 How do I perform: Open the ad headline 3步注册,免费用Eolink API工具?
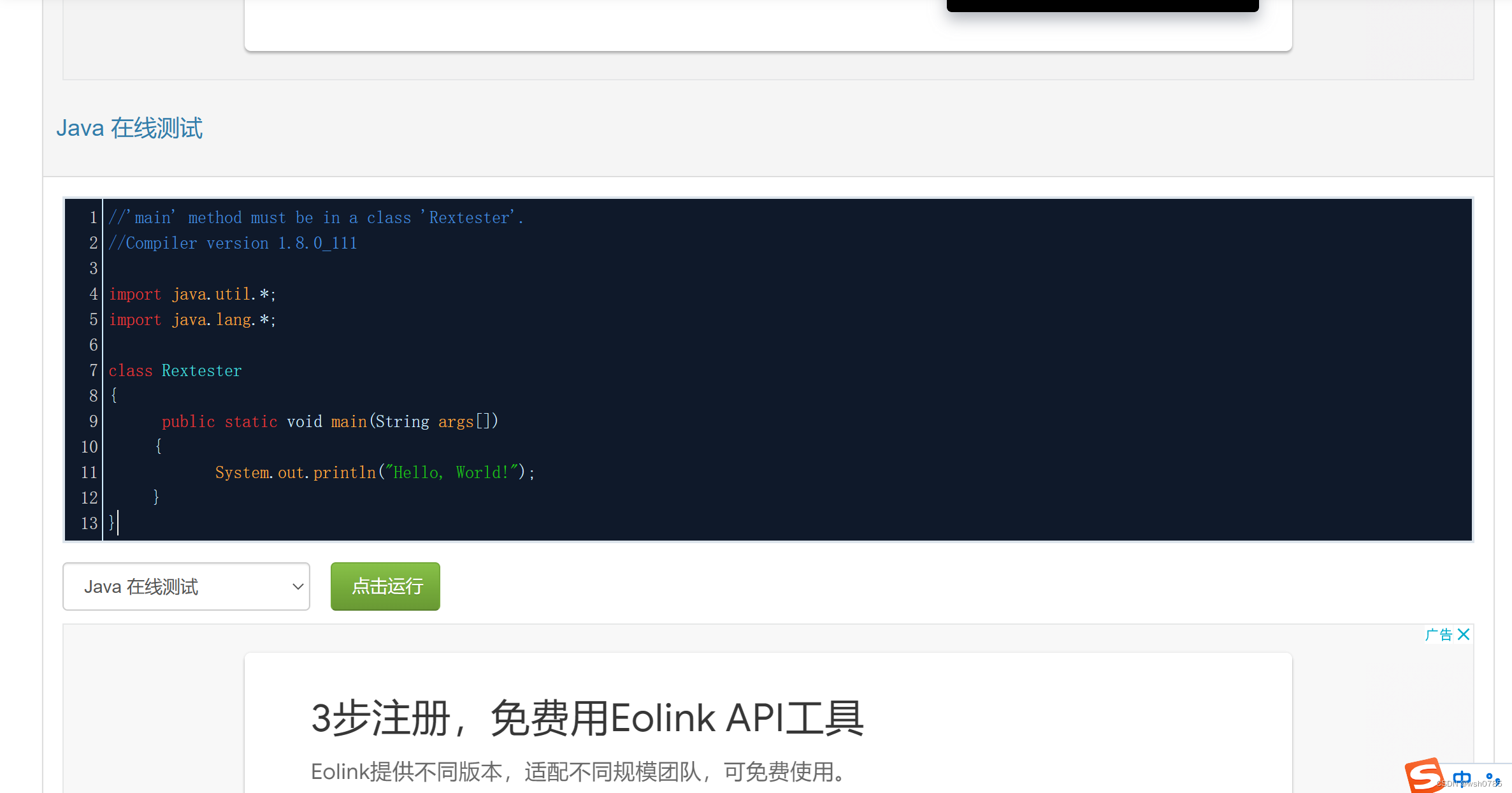pos(587,718)
